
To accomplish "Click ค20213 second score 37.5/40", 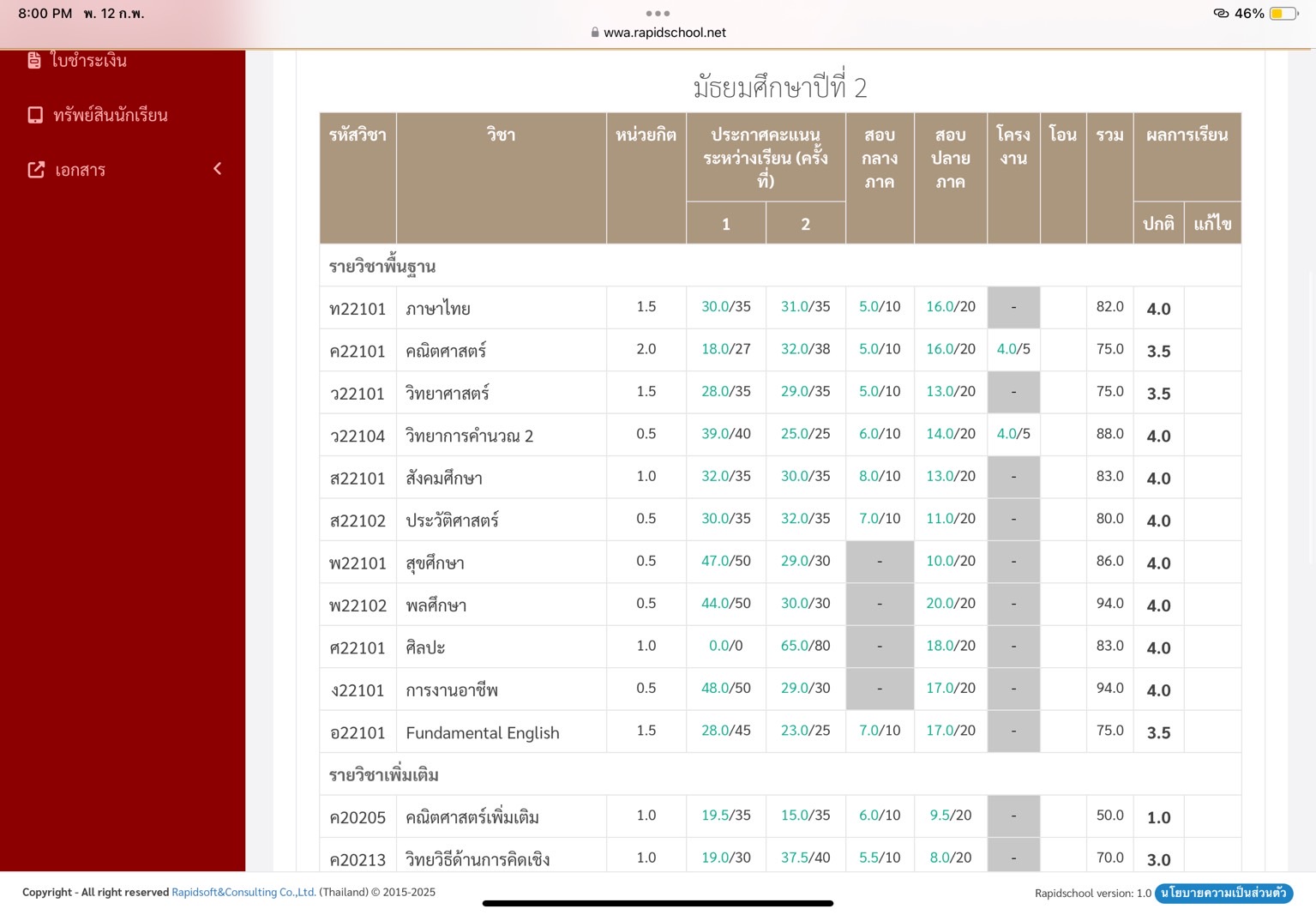I will coord(805,858).
